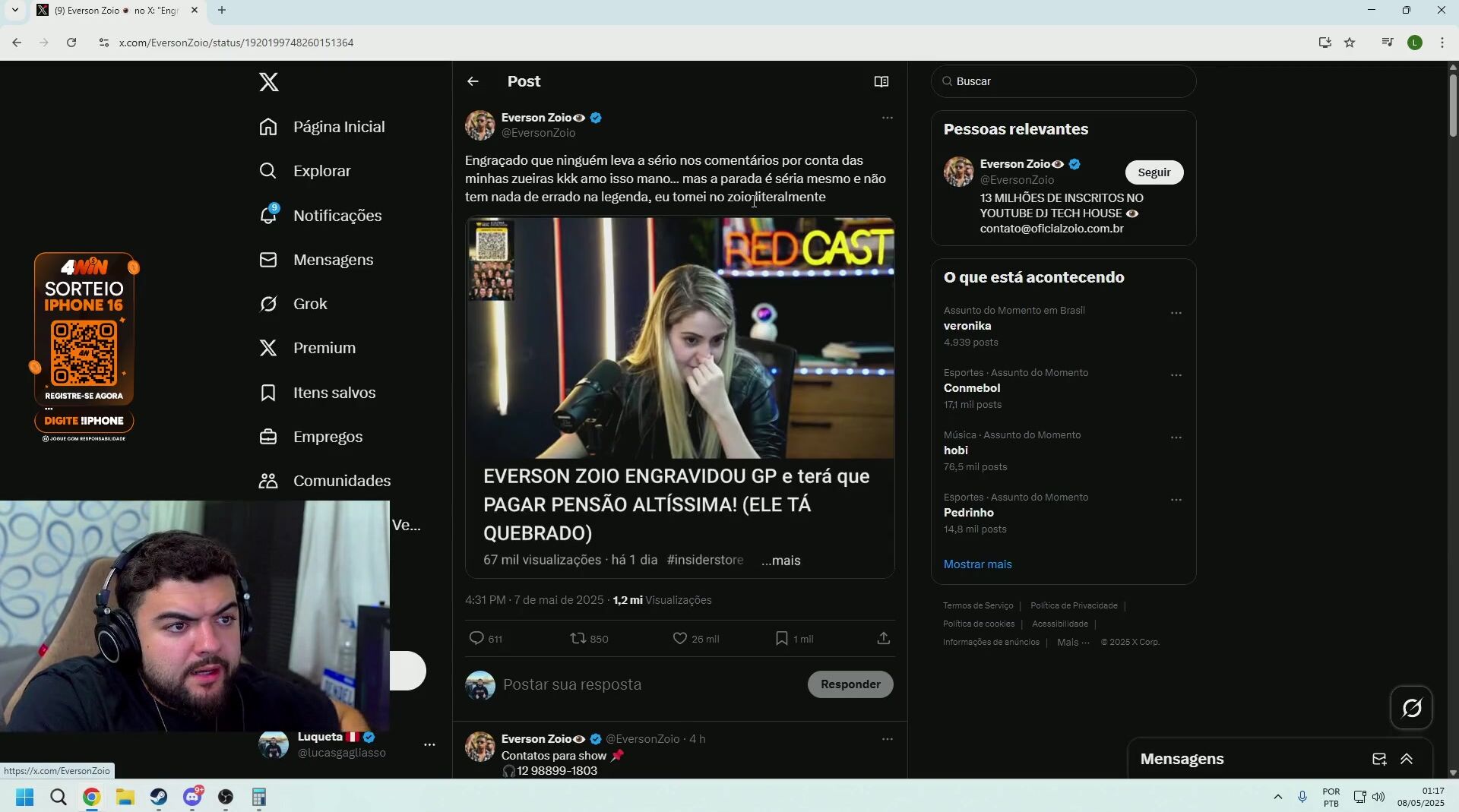The image size is (1459, 812).
Task: Open options for the veronika trend
Action: tap(1176, 313)
